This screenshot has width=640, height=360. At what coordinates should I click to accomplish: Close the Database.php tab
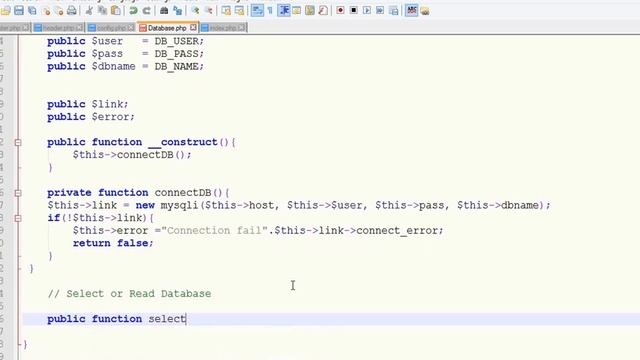(193, 27)
